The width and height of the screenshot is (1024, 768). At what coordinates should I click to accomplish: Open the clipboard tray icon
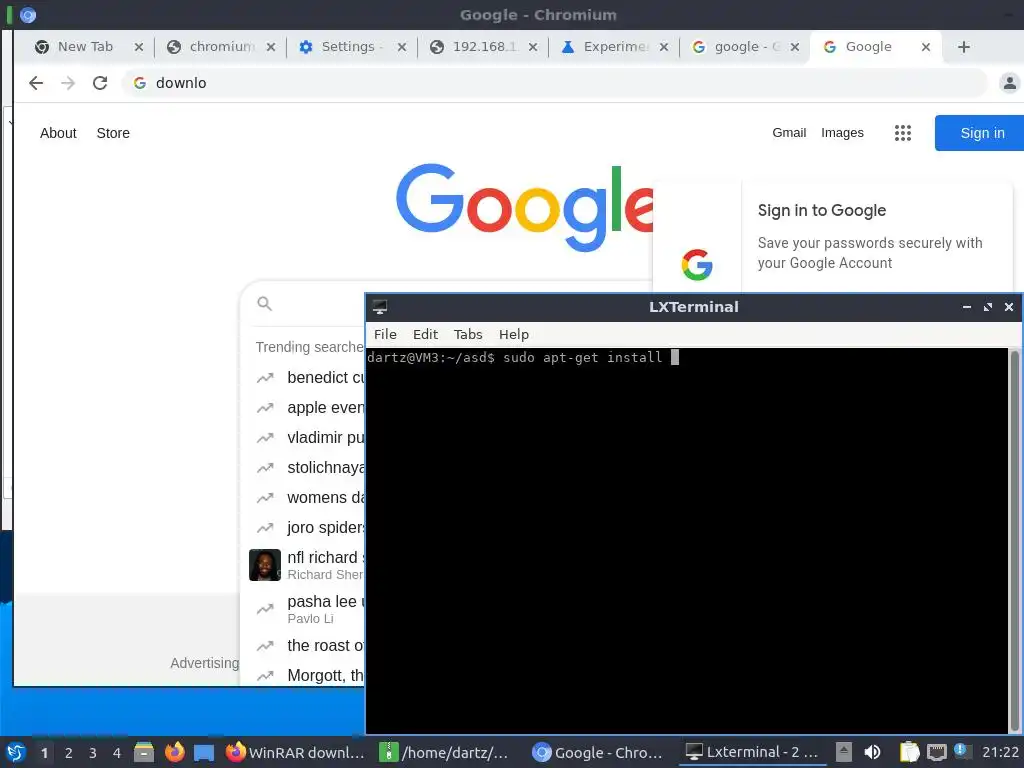[909, 752]
